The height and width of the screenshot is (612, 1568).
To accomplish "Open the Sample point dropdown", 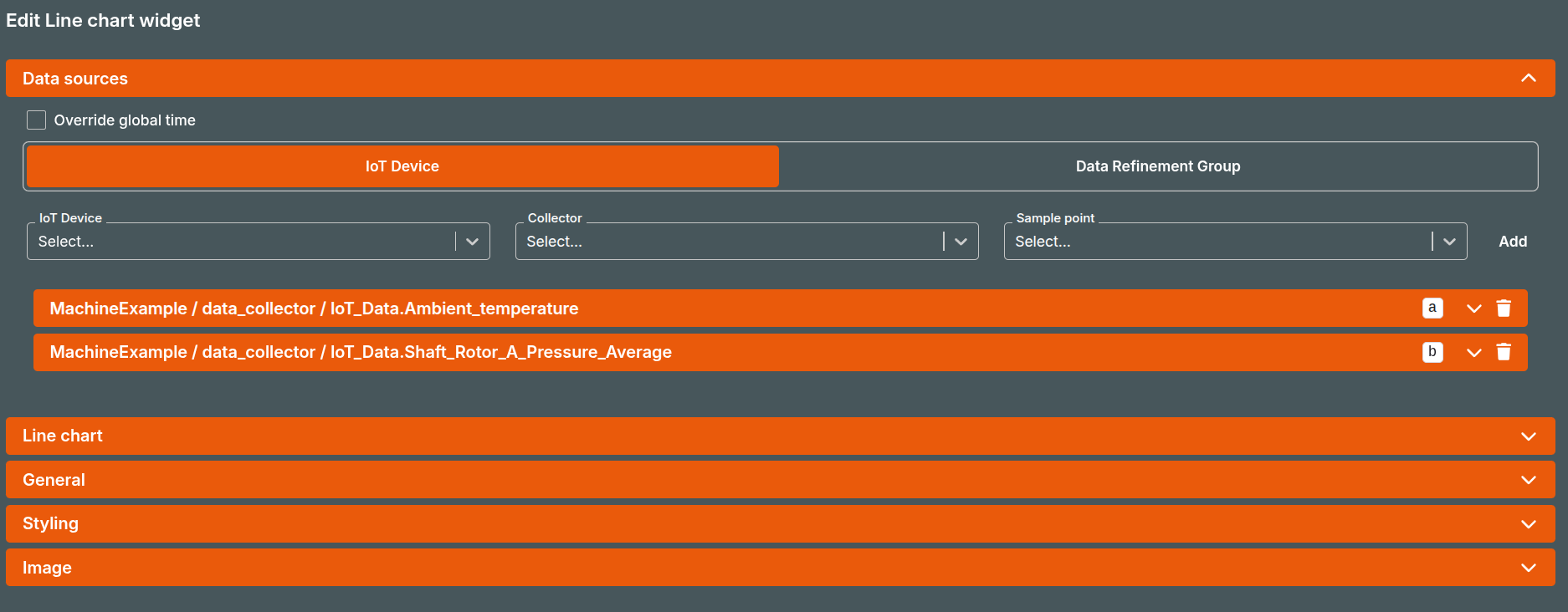I will 1236,241.
